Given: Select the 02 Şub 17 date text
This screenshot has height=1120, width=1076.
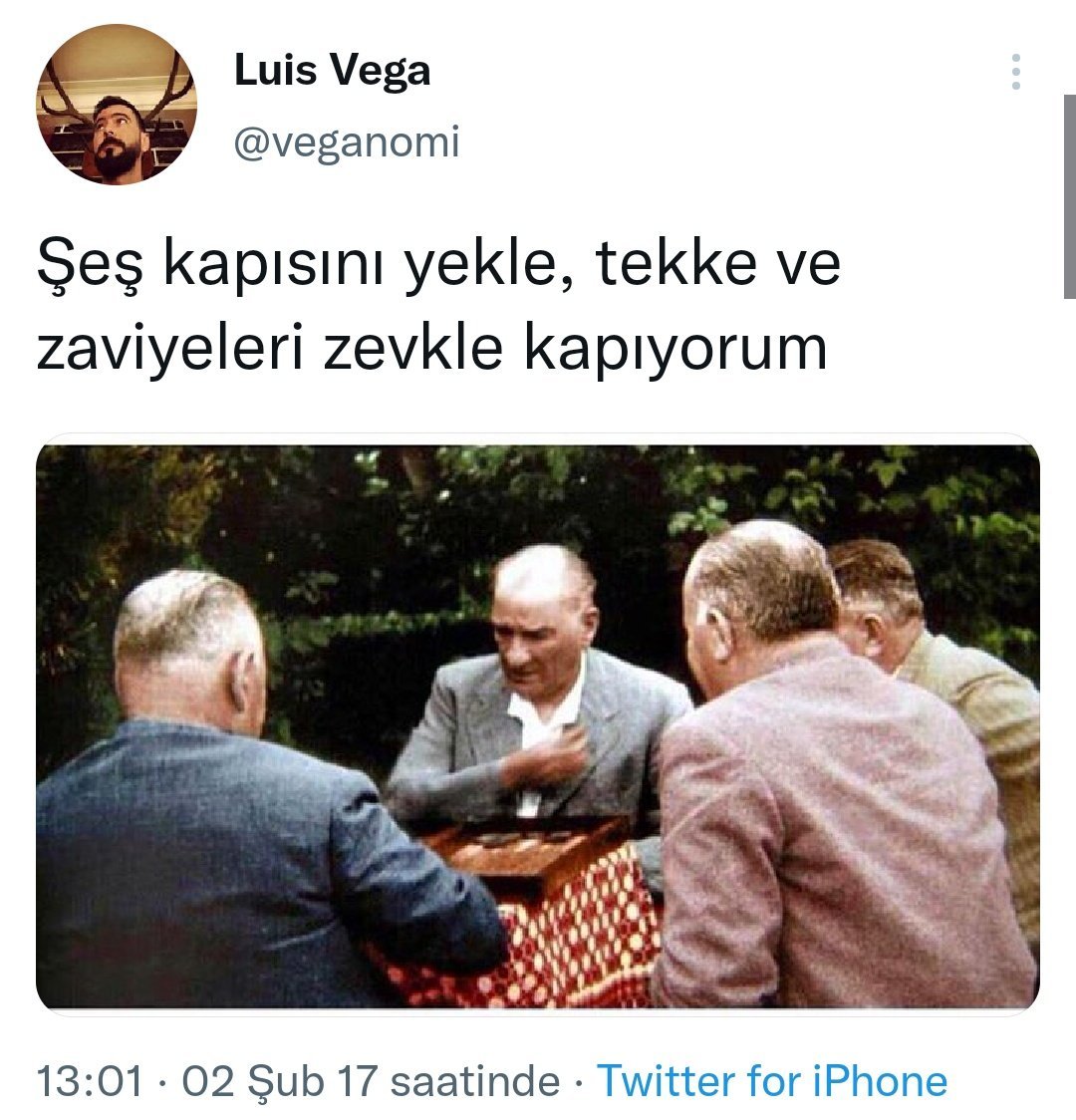Looking at the screenshot, I should pos(279,1081).
